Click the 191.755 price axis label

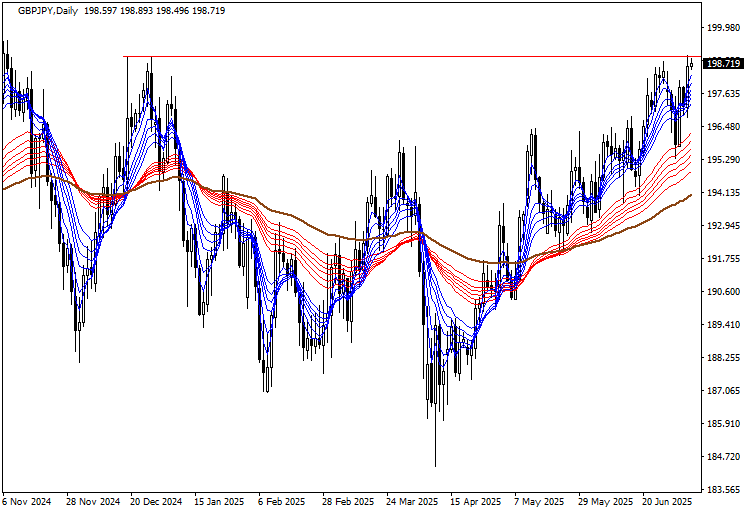pyautogui.click(x=724, y=259)
